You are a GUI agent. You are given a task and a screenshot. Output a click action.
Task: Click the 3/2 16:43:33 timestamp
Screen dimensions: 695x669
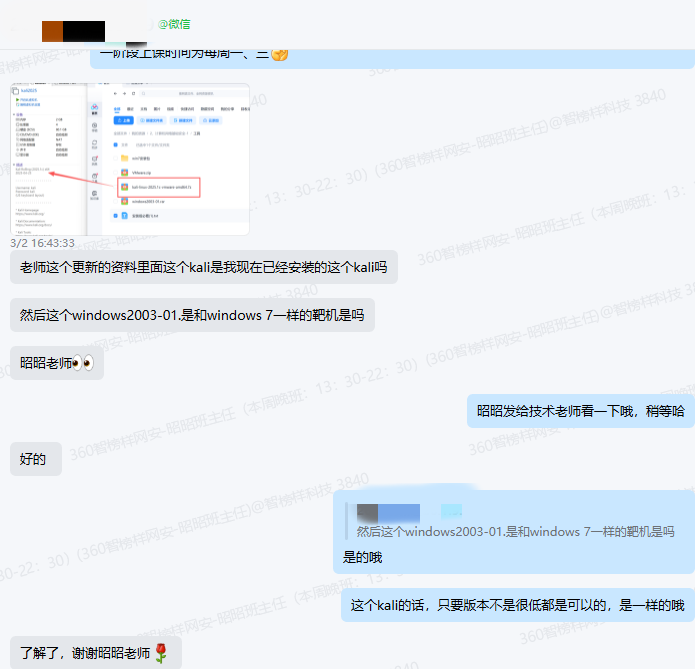click(42, 242)
